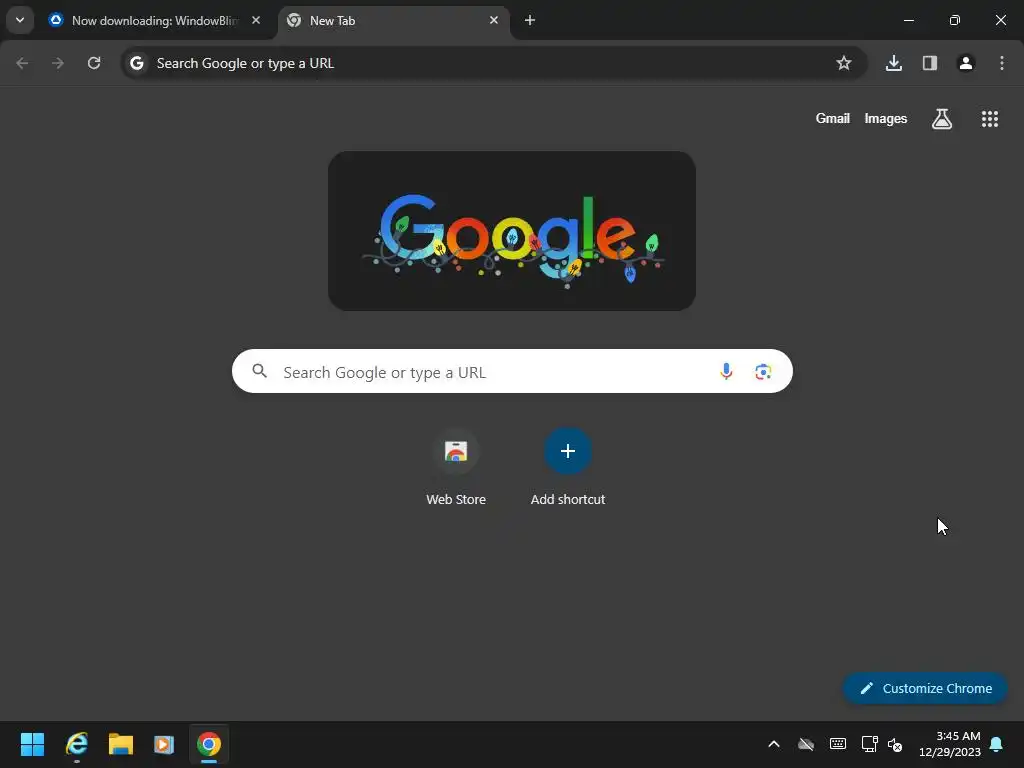Go back using the back arrow
This screenshot has height=768, width=1024.
[x=22, y=63]
